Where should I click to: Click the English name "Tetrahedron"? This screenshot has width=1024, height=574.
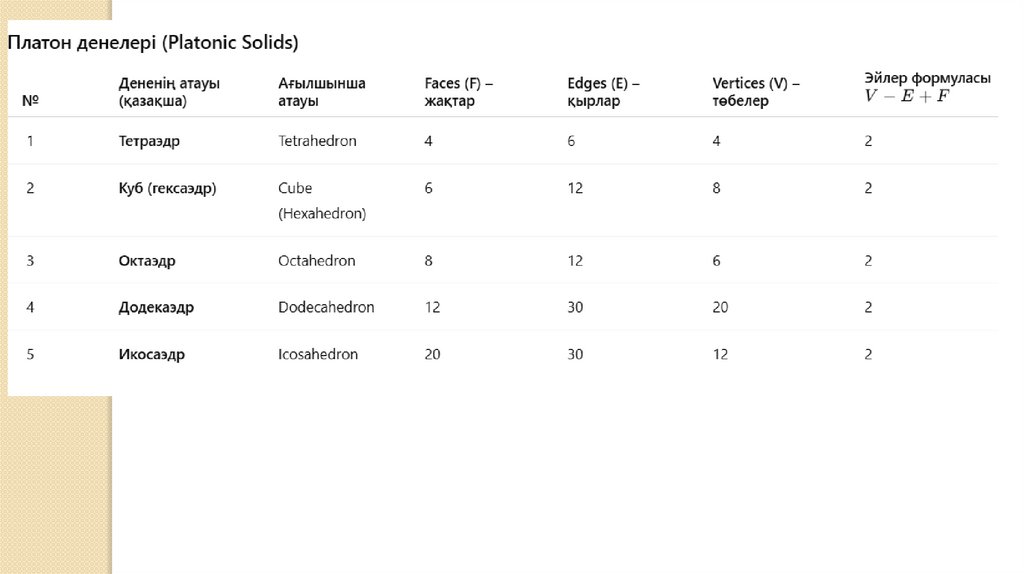coord(317,141)
